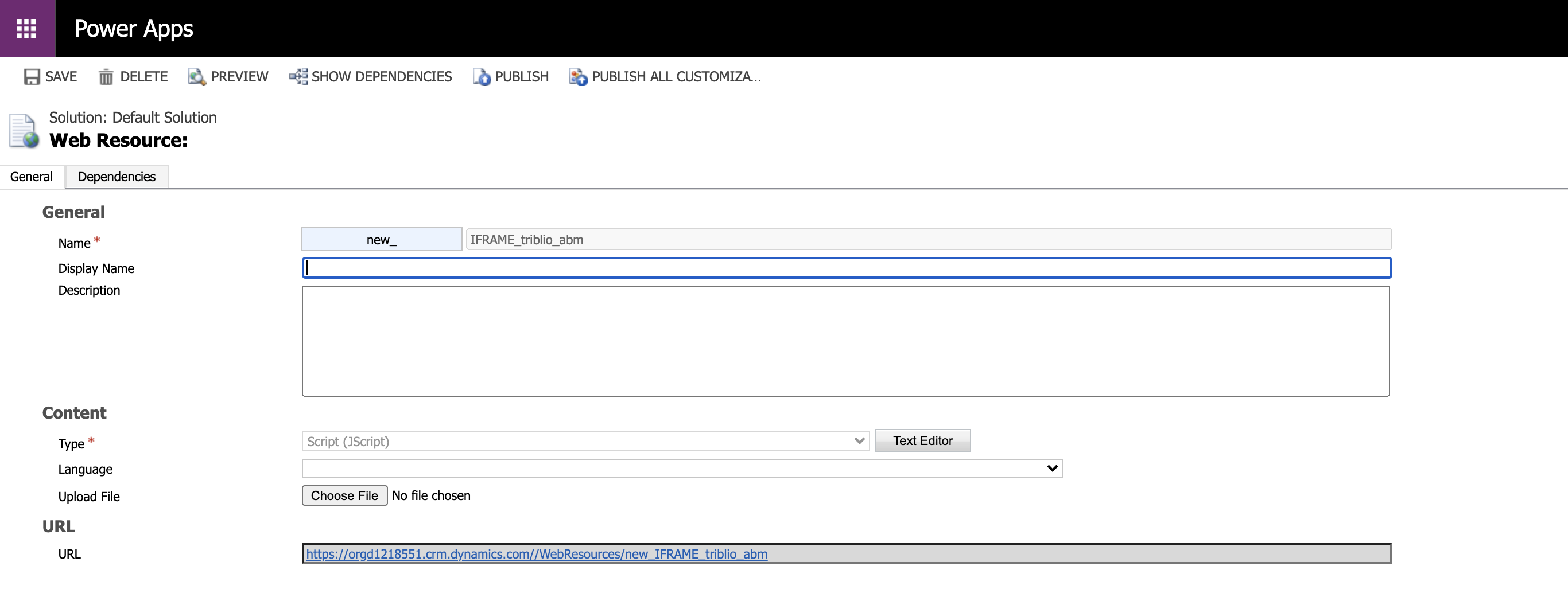Switch to the Dependencies tab

click(x=117, y=177)
